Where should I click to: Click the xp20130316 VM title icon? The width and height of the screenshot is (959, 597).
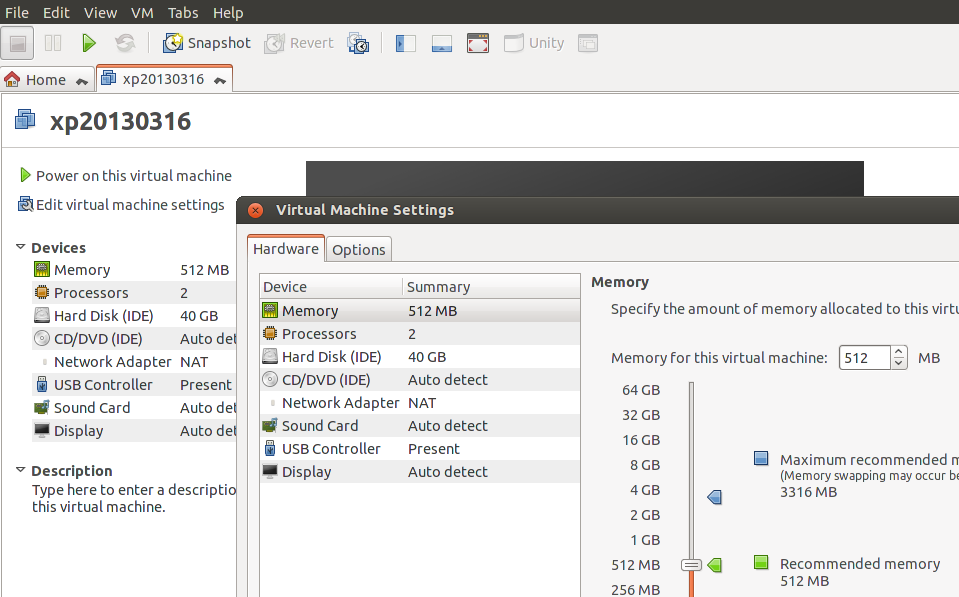pos(25,119)
